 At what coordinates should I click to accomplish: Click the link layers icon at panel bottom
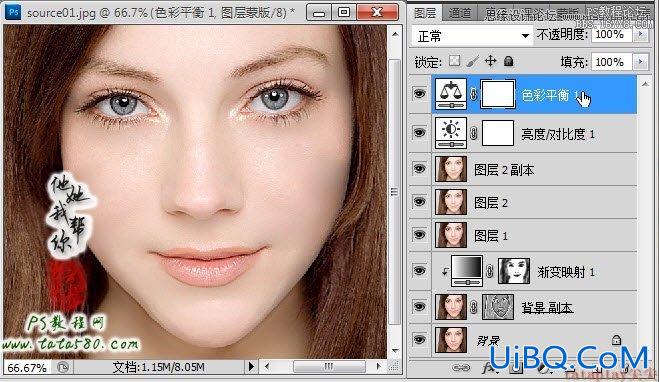(461, 368)
